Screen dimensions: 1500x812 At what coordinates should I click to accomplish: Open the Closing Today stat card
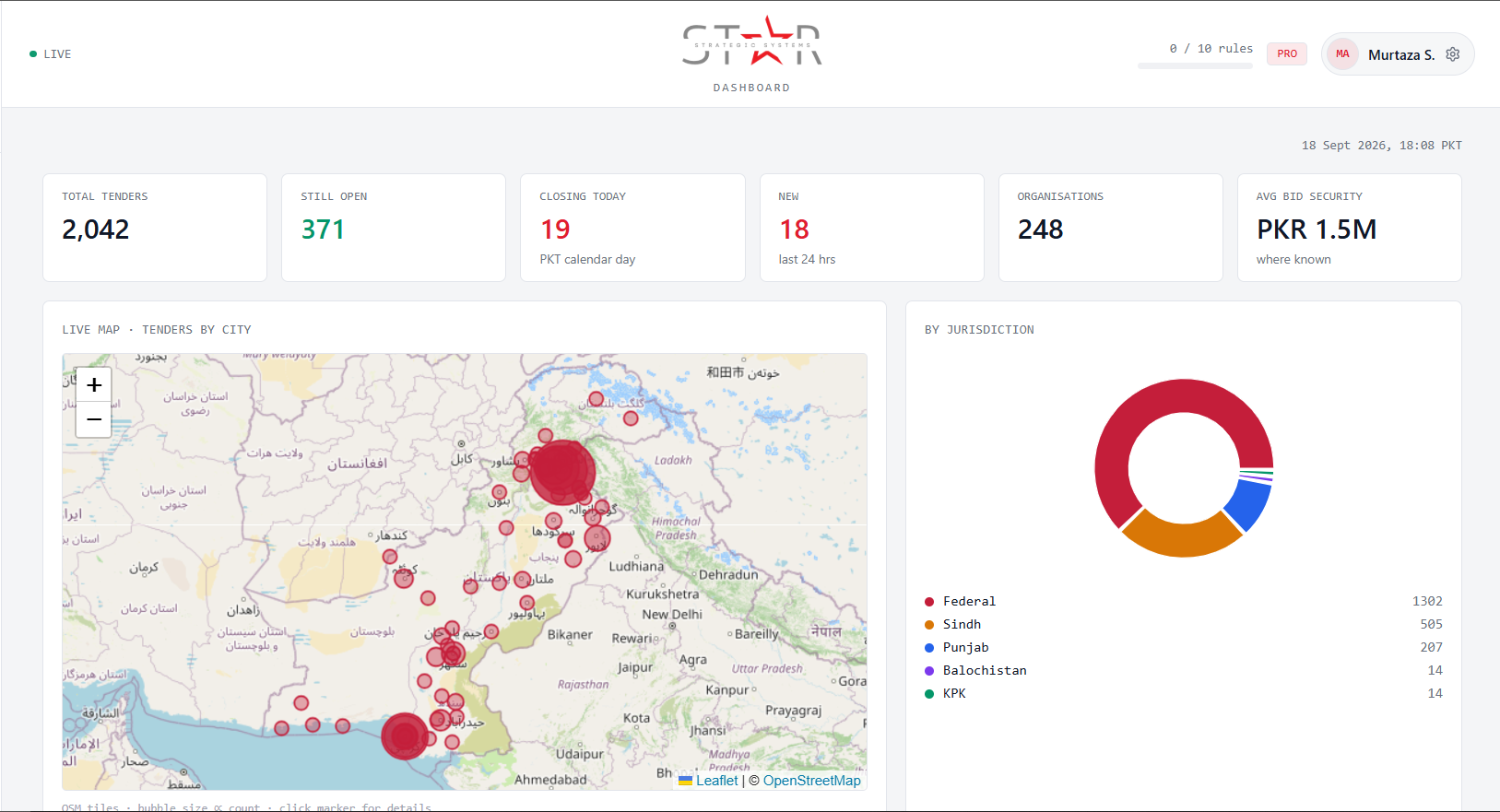tap(632, 228)
